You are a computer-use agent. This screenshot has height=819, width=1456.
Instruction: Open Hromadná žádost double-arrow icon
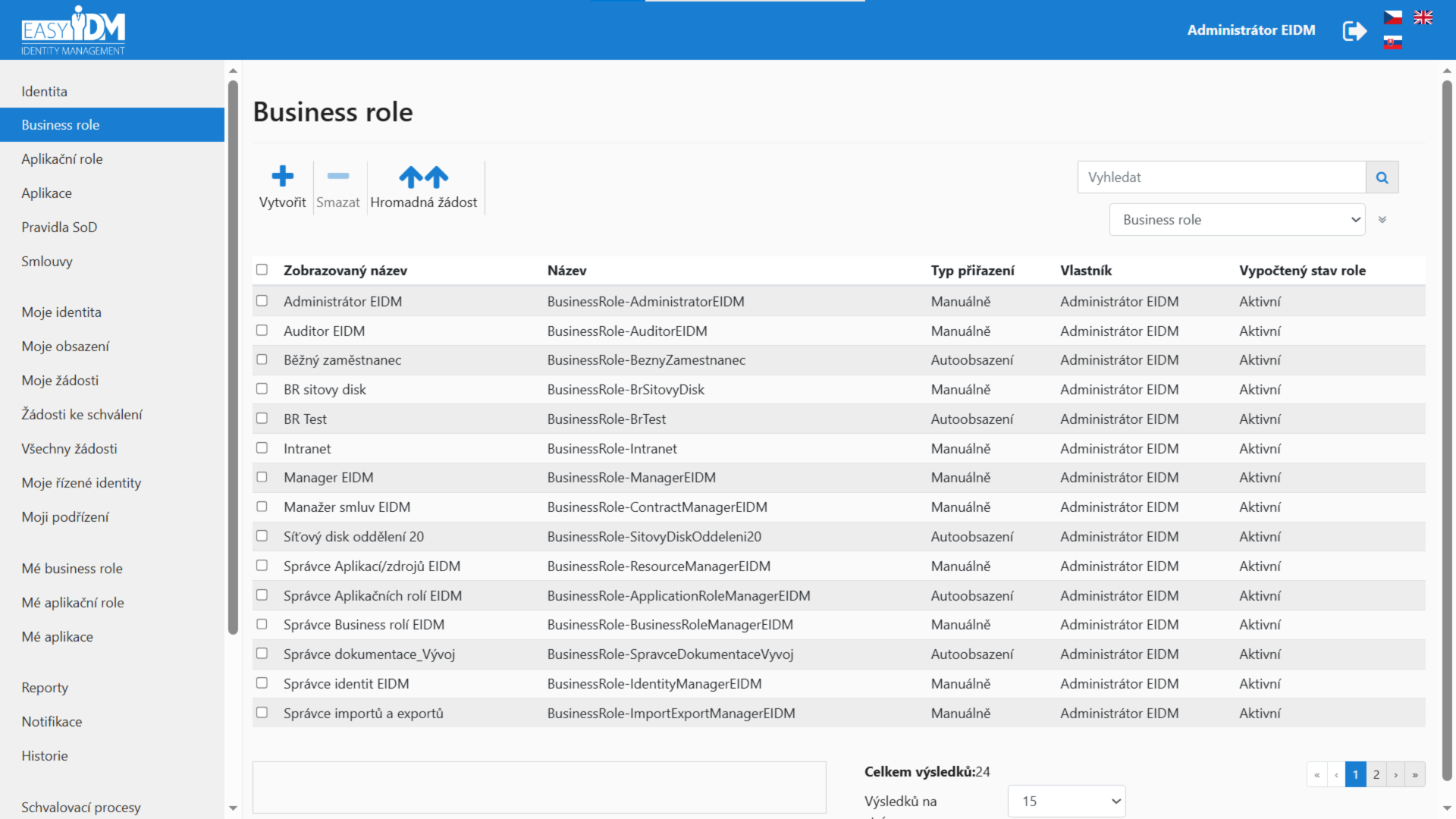(424, 177)
